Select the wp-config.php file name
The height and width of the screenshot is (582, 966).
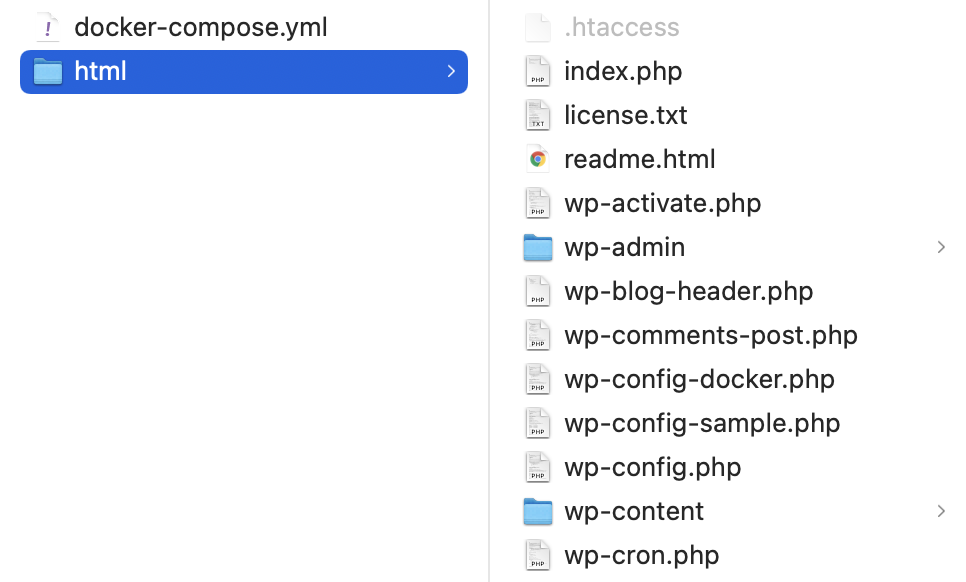click(x=652, y=467)
